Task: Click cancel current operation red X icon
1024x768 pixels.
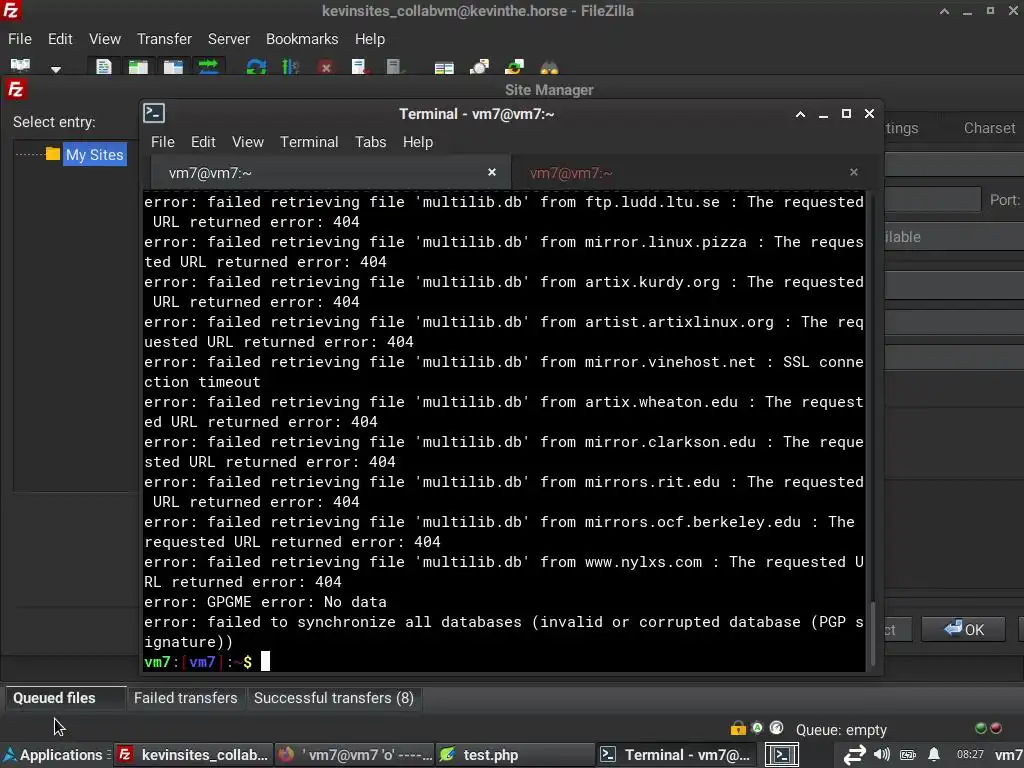Action: click(x=325, y=67)
